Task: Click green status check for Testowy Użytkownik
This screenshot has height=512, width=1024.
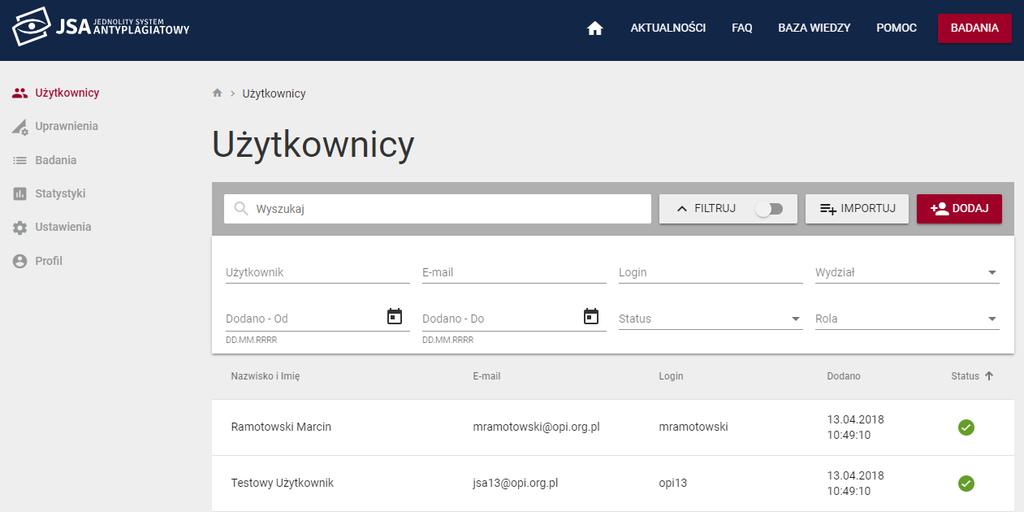Action: (966, 483)
